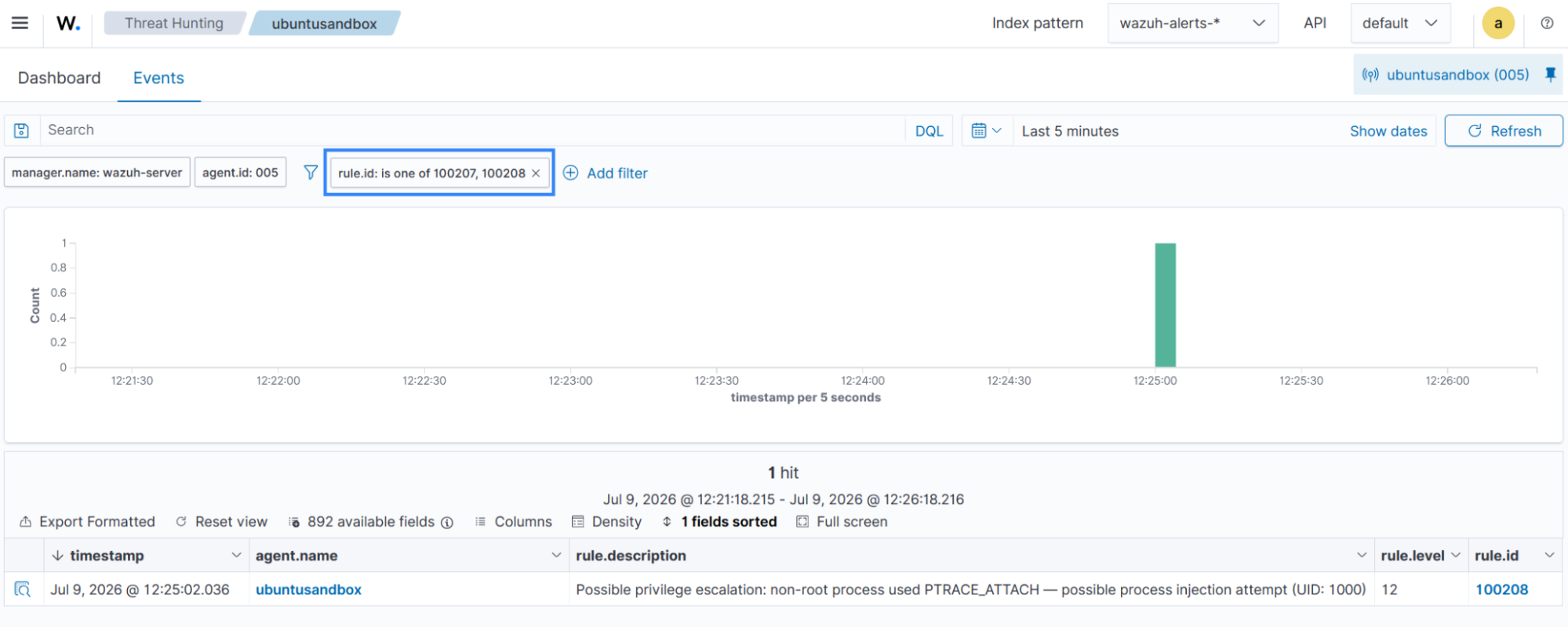The height and width of the screenshot is (628, 1568).
Task: Open the calendar quick date menu
Action: (987, 130)
